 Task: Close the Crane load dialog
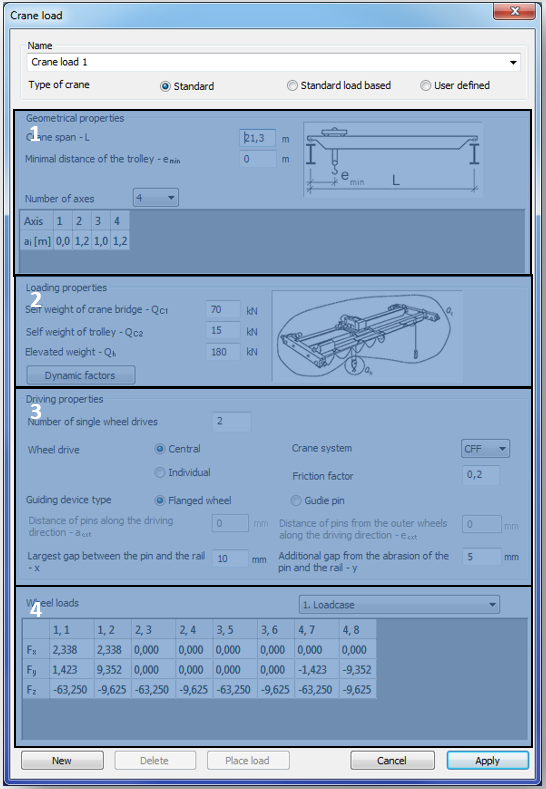[514, 11]
